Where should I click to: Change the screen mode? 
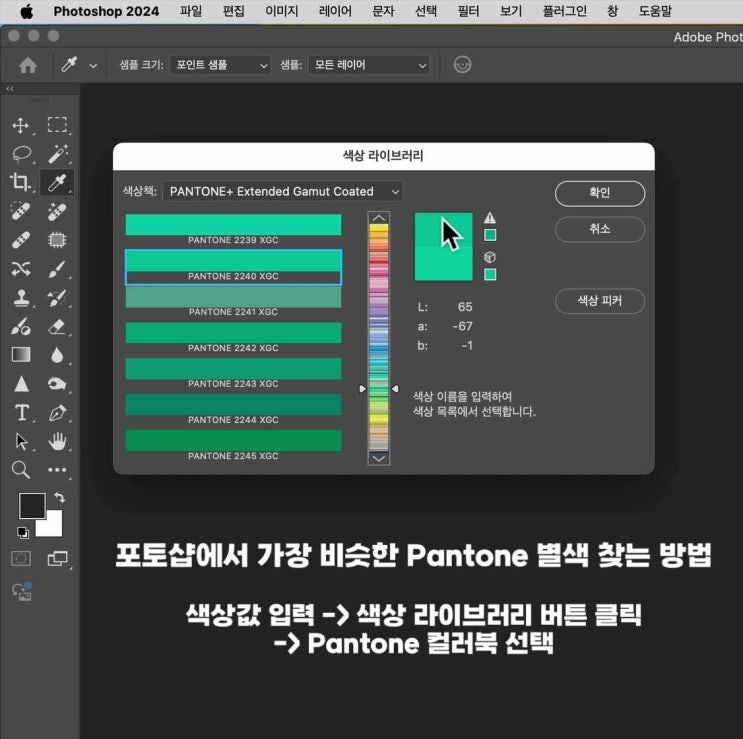[x=58, y=559]
